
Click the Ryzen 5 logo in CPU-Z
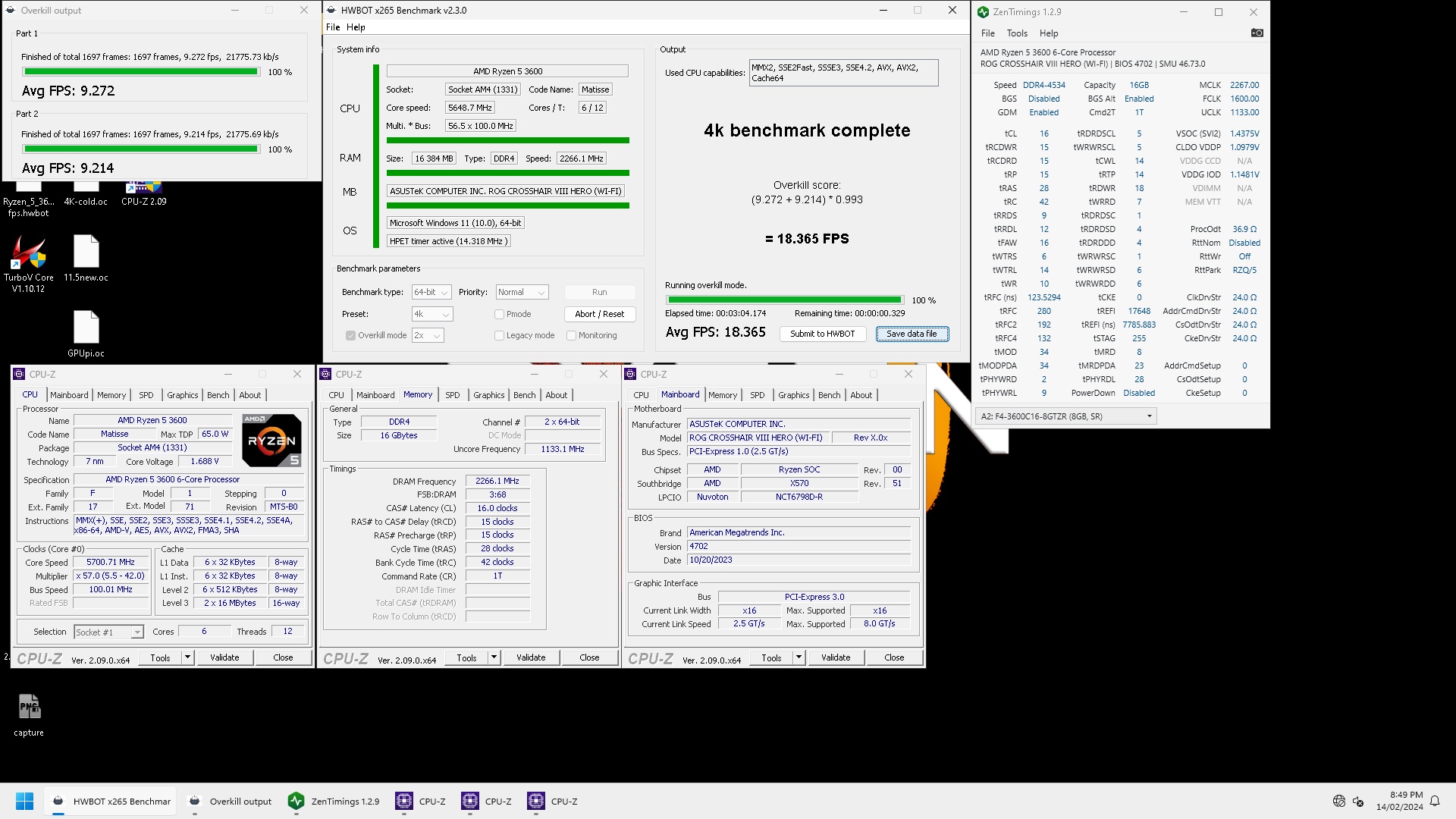271,440
